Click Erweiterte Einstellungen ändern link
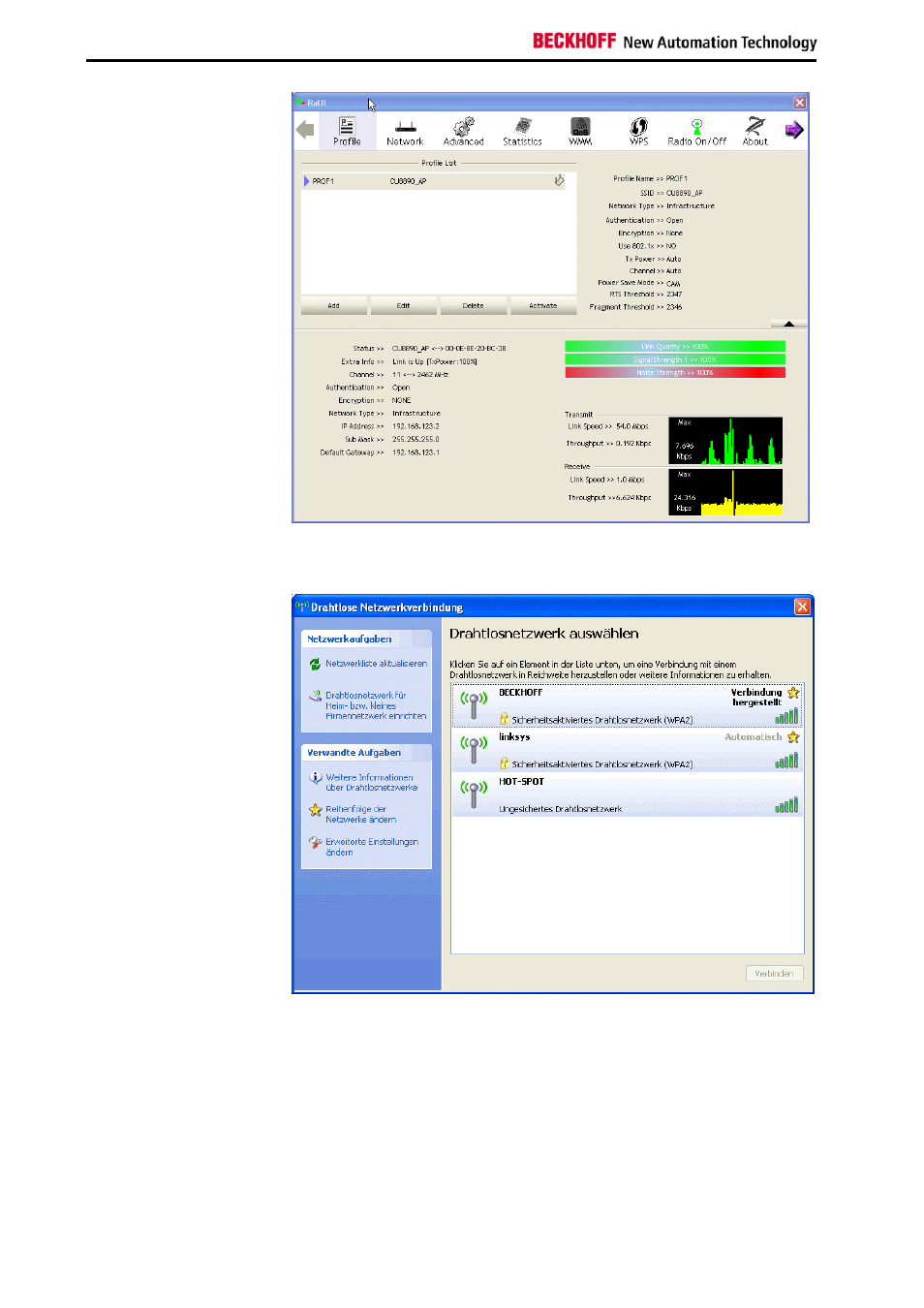Viewport: 924px width, 1308px height. point(372,847)
